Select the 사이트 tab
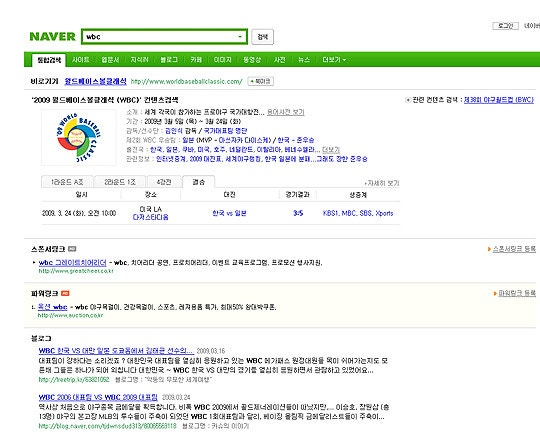 pos(81,60)
